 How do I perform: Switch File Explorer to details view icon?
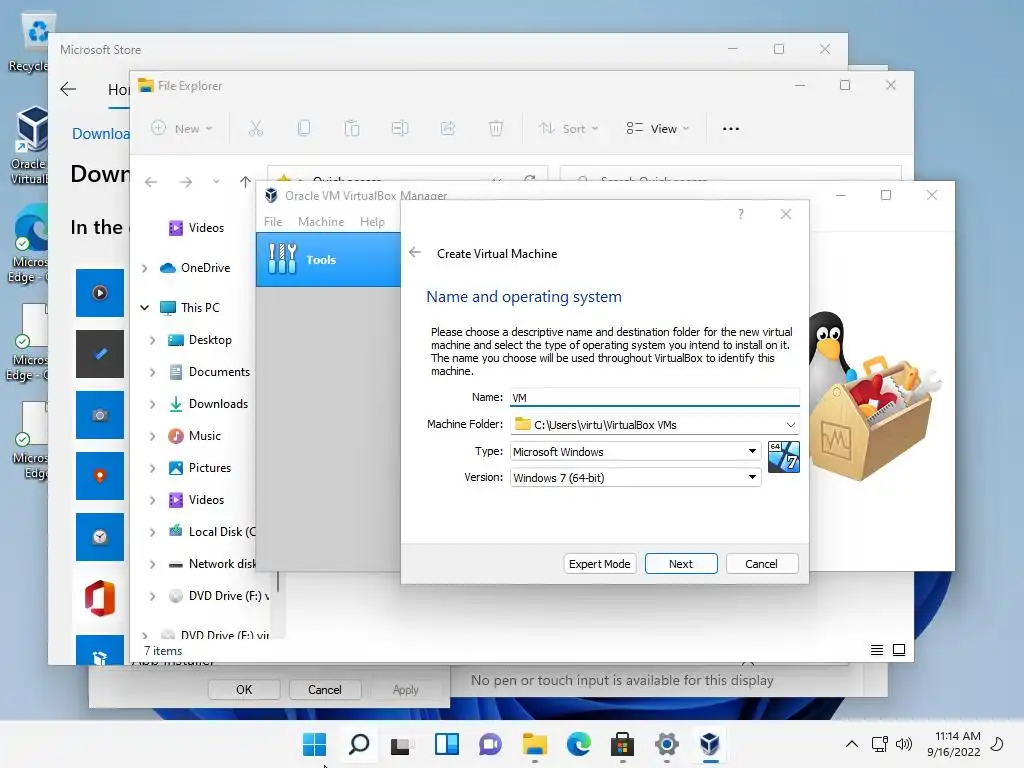[877, 650]
